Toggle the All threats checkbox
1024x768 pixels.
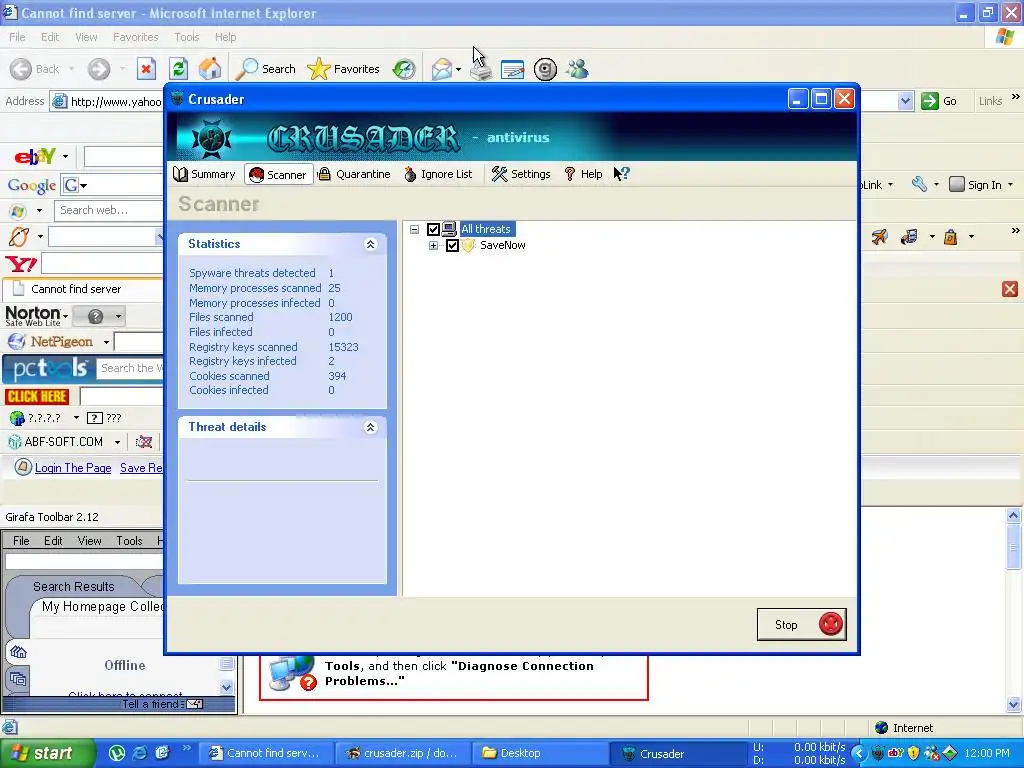tap(433, 229)
